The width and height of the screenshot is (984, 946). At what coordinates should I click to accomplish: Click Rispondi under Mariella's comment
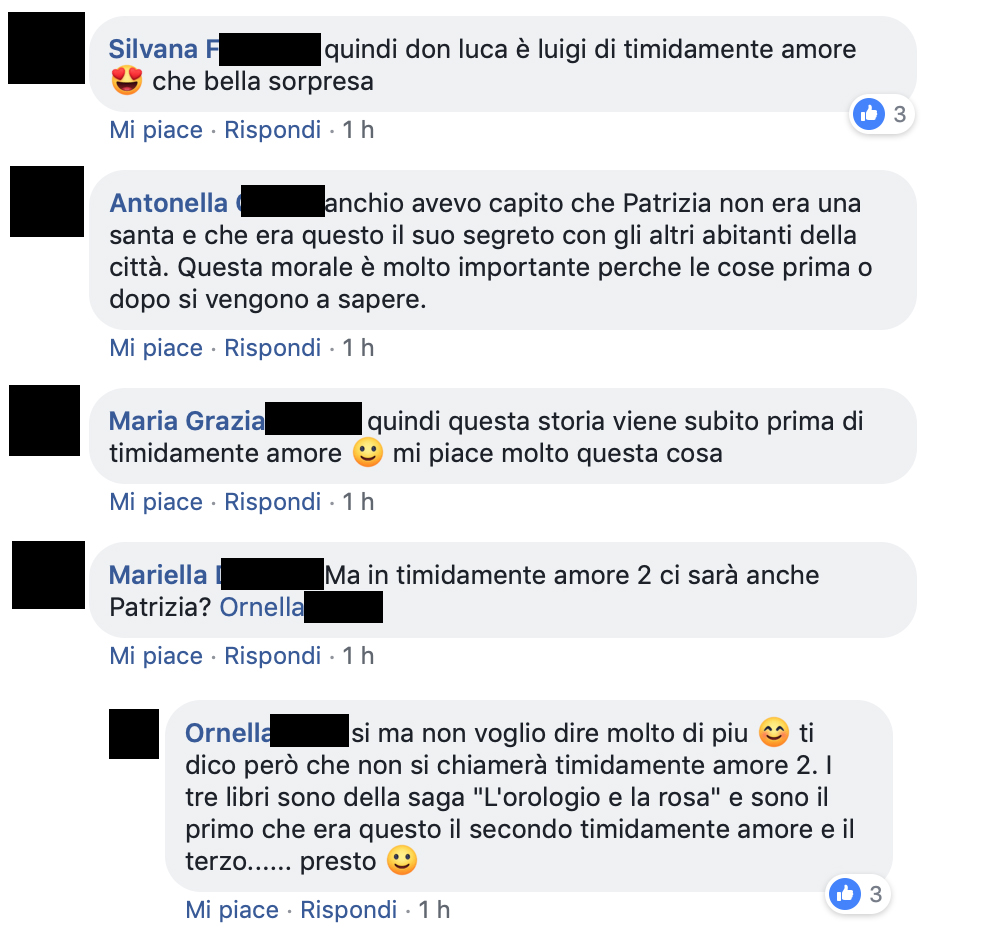272,655
